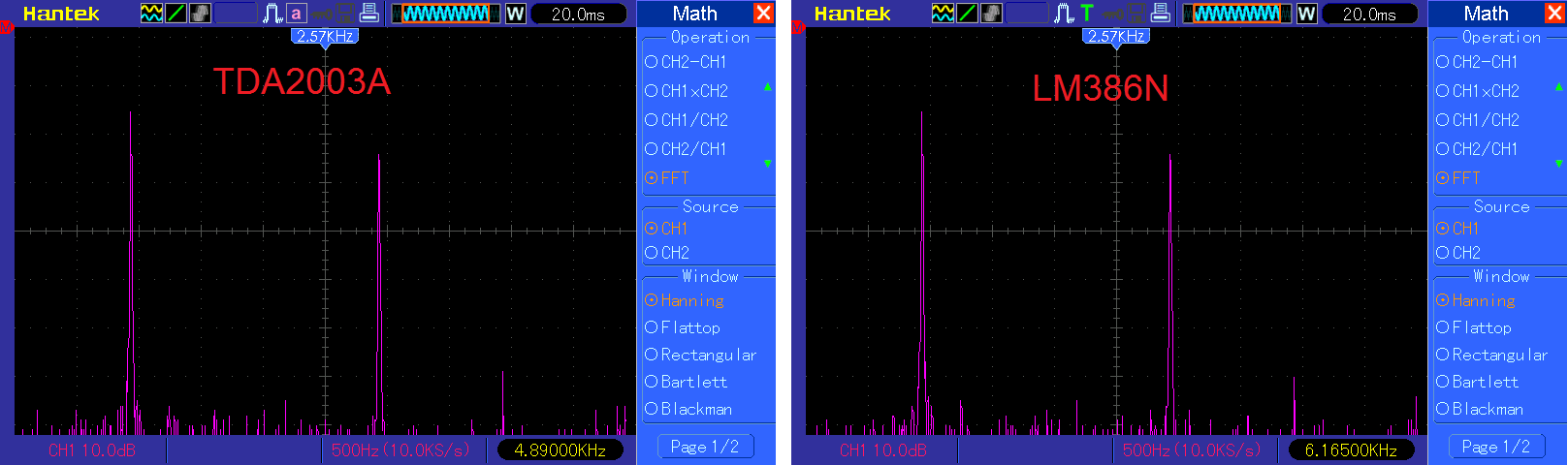Click the pink 'a' icon in TDA2003A toolbar
Image resolution: width=1568 pixels, height=465 pixels.
pyautogui.click(x=296, y=14)
